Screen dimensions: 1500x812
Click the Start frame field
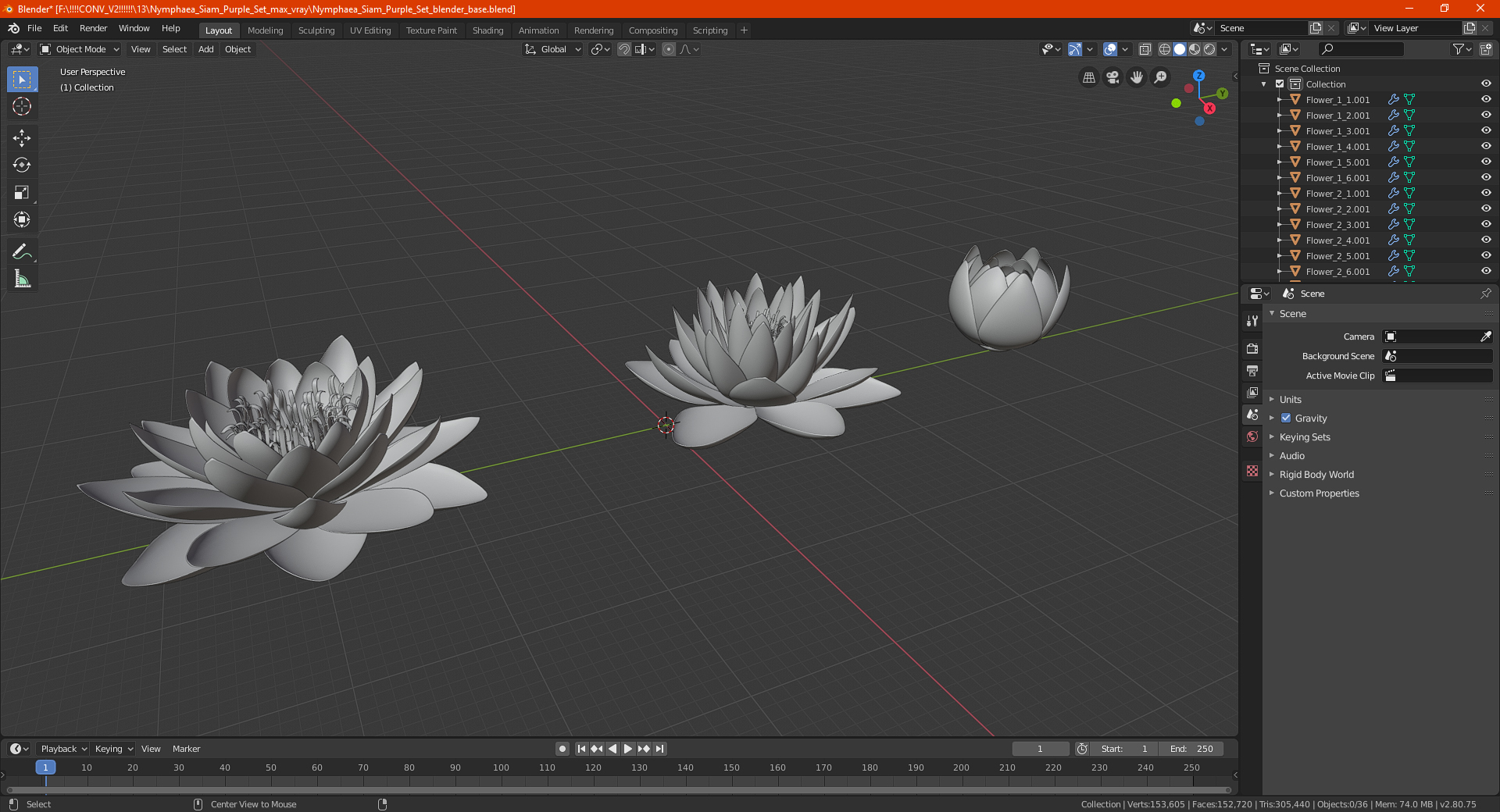[1124, 749]
